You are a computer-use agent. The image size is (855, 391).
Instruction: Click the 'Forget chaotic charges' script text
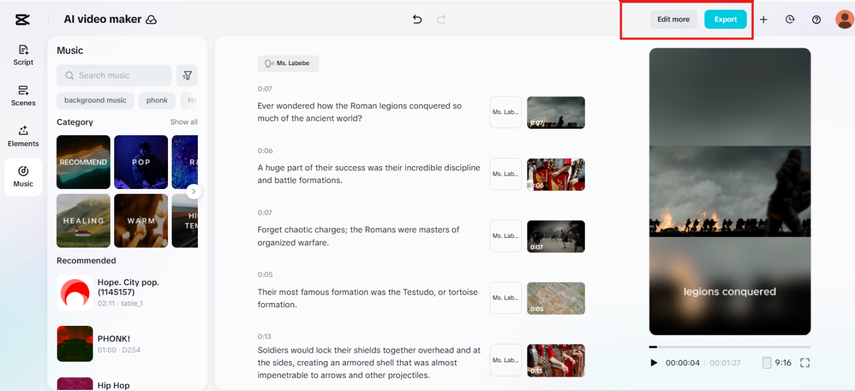358,236
